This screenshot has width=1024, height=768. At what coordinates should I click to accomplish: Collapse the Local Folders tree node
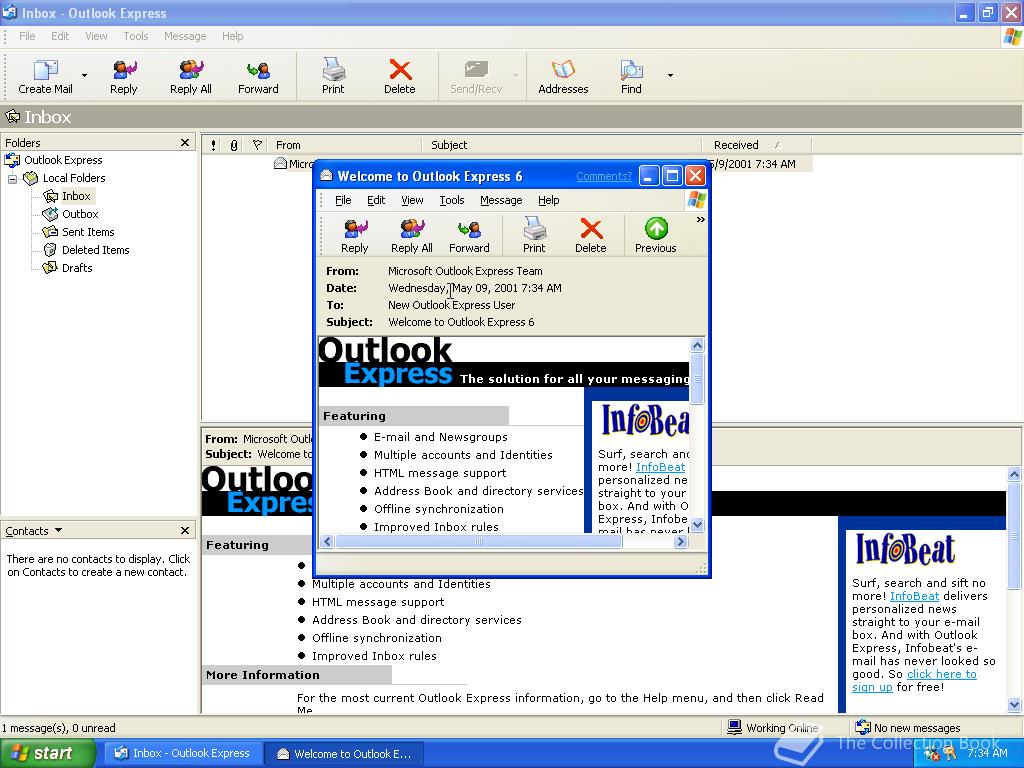pos(12,178)
